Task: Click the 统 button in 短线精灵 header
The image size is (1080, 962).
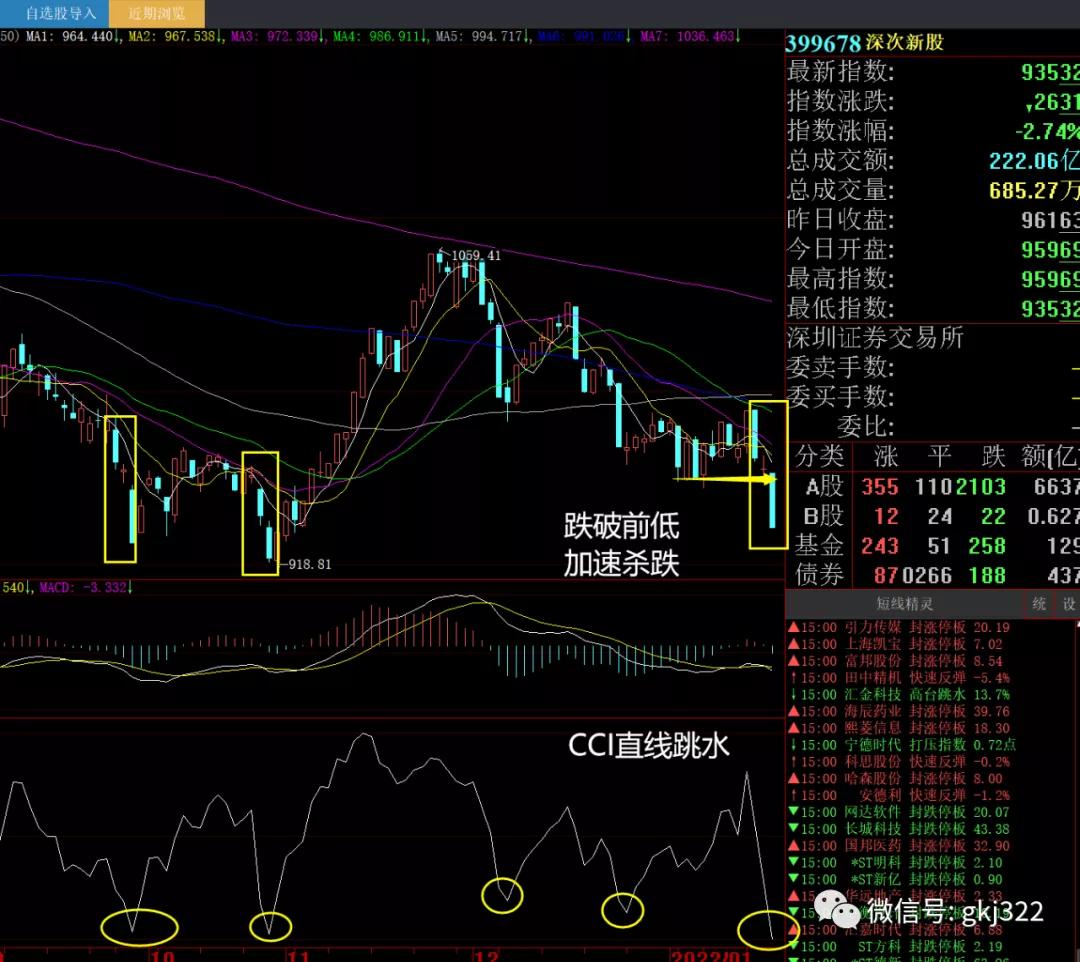Action: (1039, 604)
